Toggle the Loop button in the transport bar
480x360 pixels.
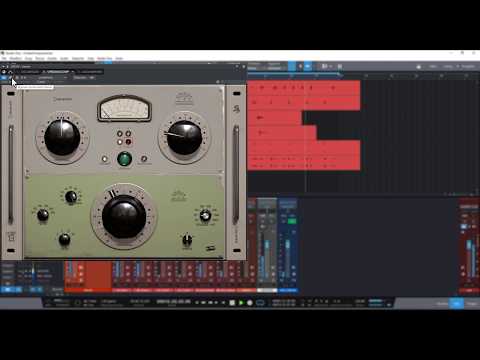[260, 303]
